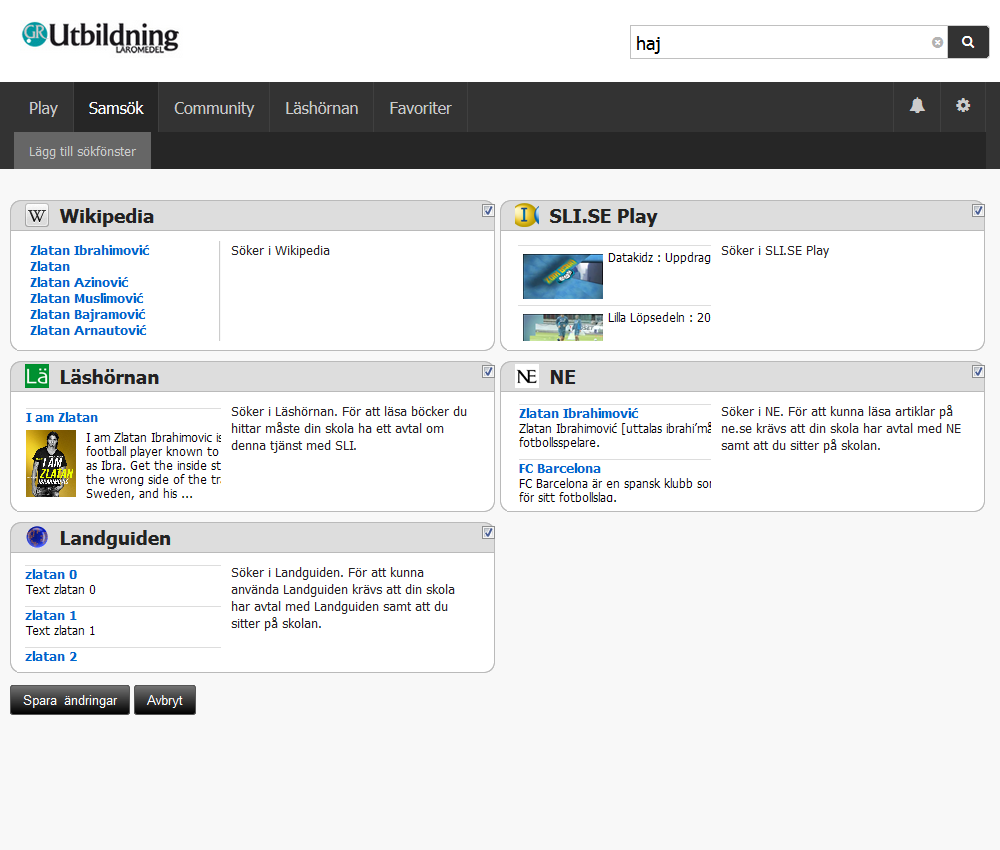
Task: Open Zlatan Arnautović link
Action: 88,330
